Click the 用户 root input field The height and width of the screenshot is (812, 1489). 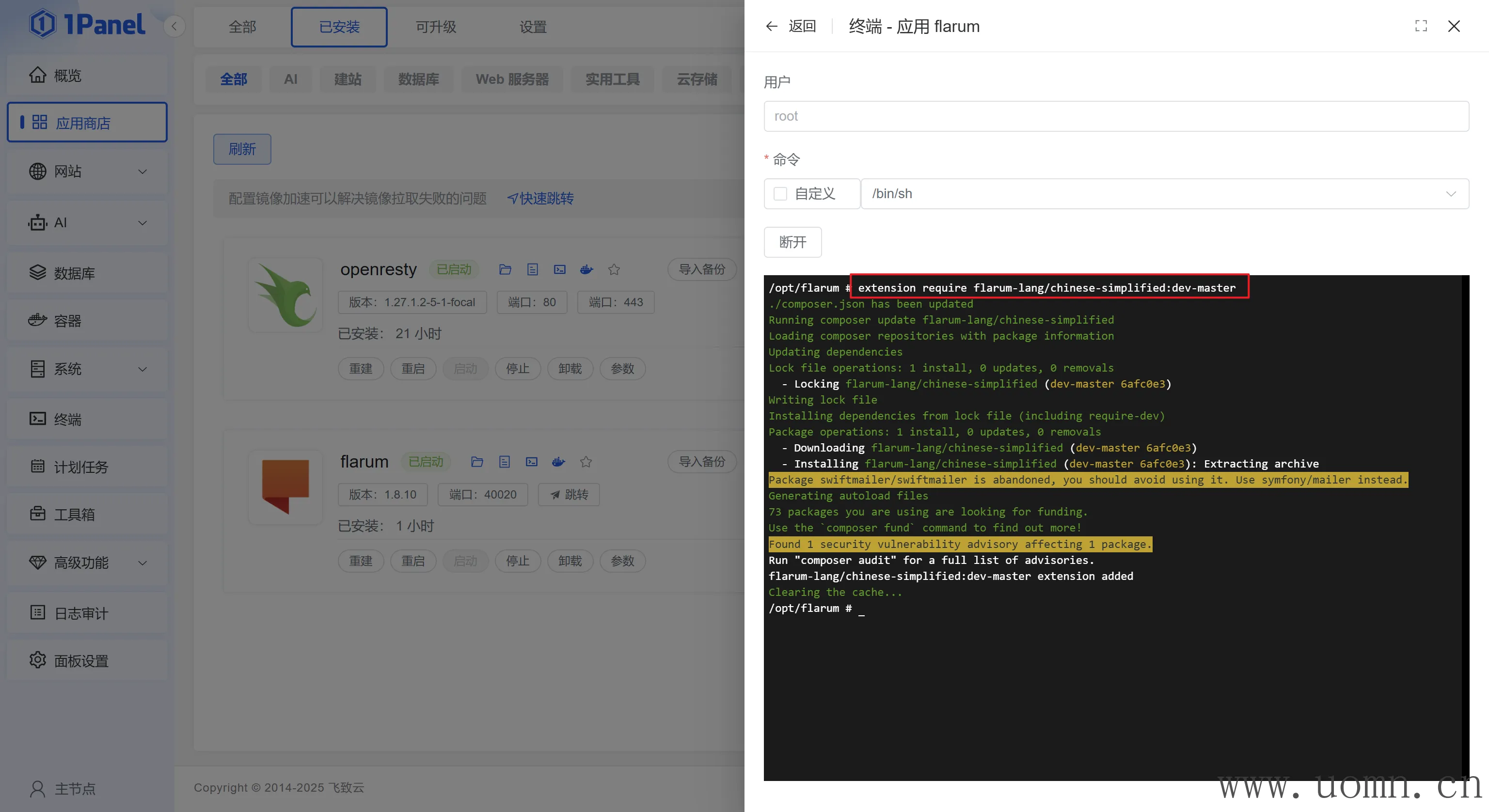tap(1116, 116)
